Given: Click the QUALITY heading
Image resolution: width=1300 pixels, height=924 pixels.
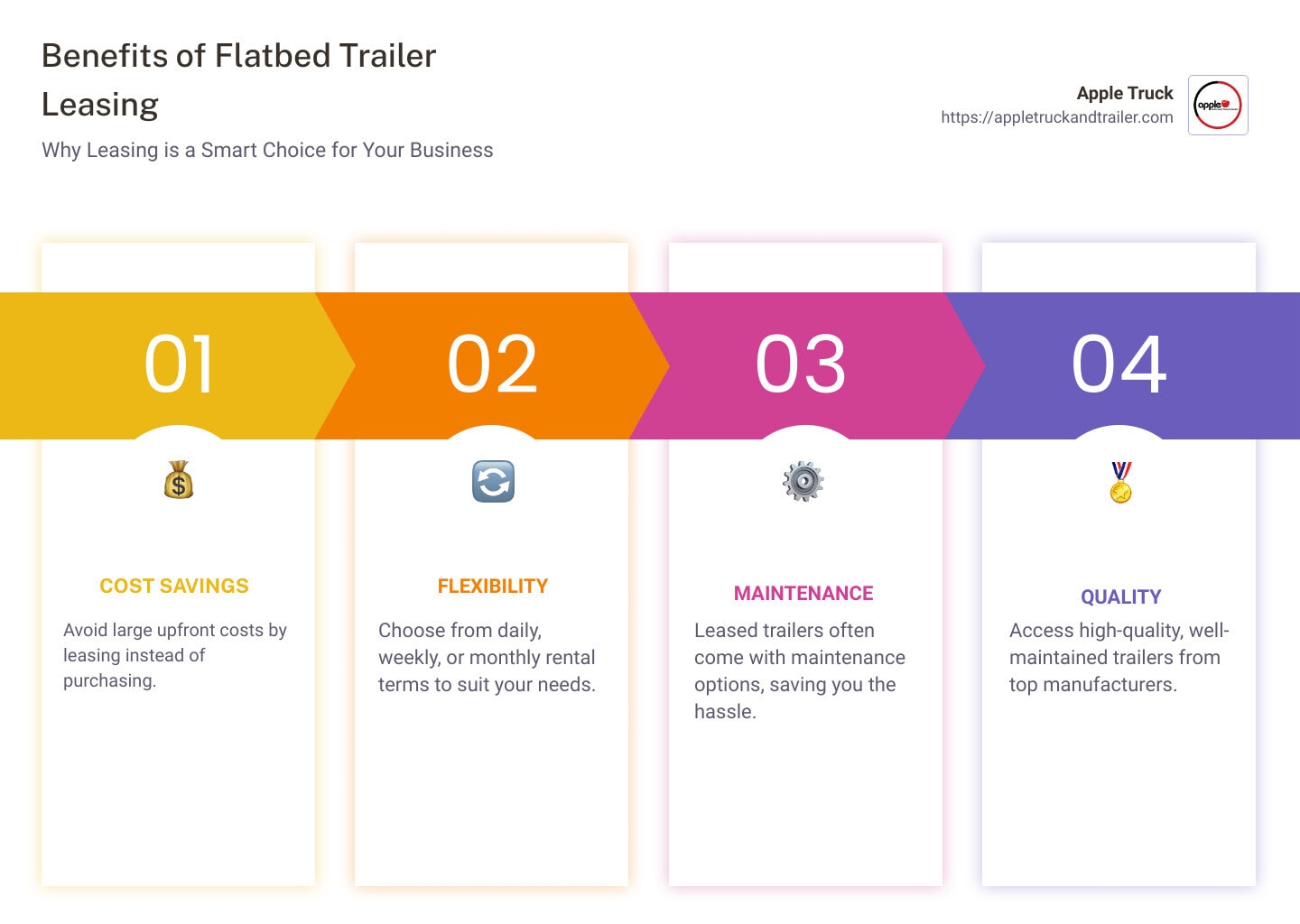Looking at the screenshot, I should [x=1121, y=597].
